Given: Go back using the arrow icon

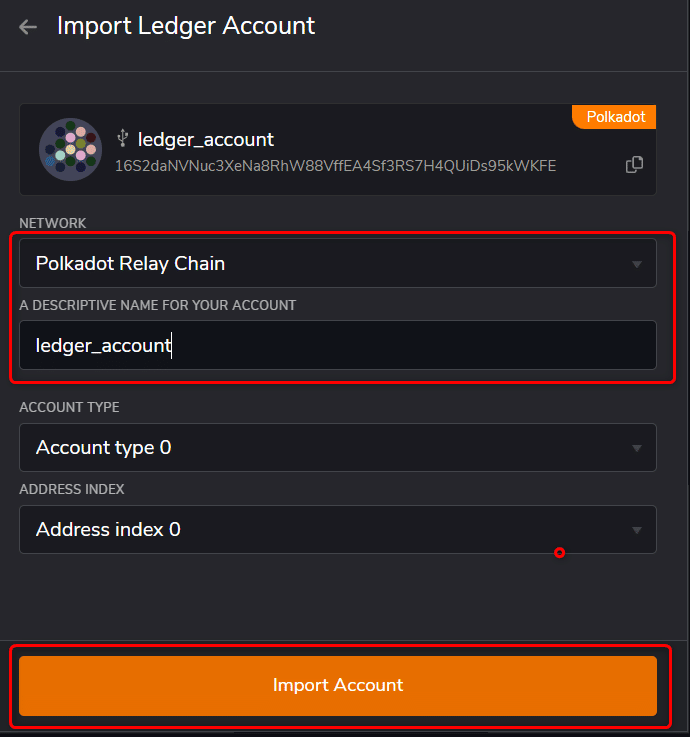Looking at the screenshot, I should click(x=28, y=27).
